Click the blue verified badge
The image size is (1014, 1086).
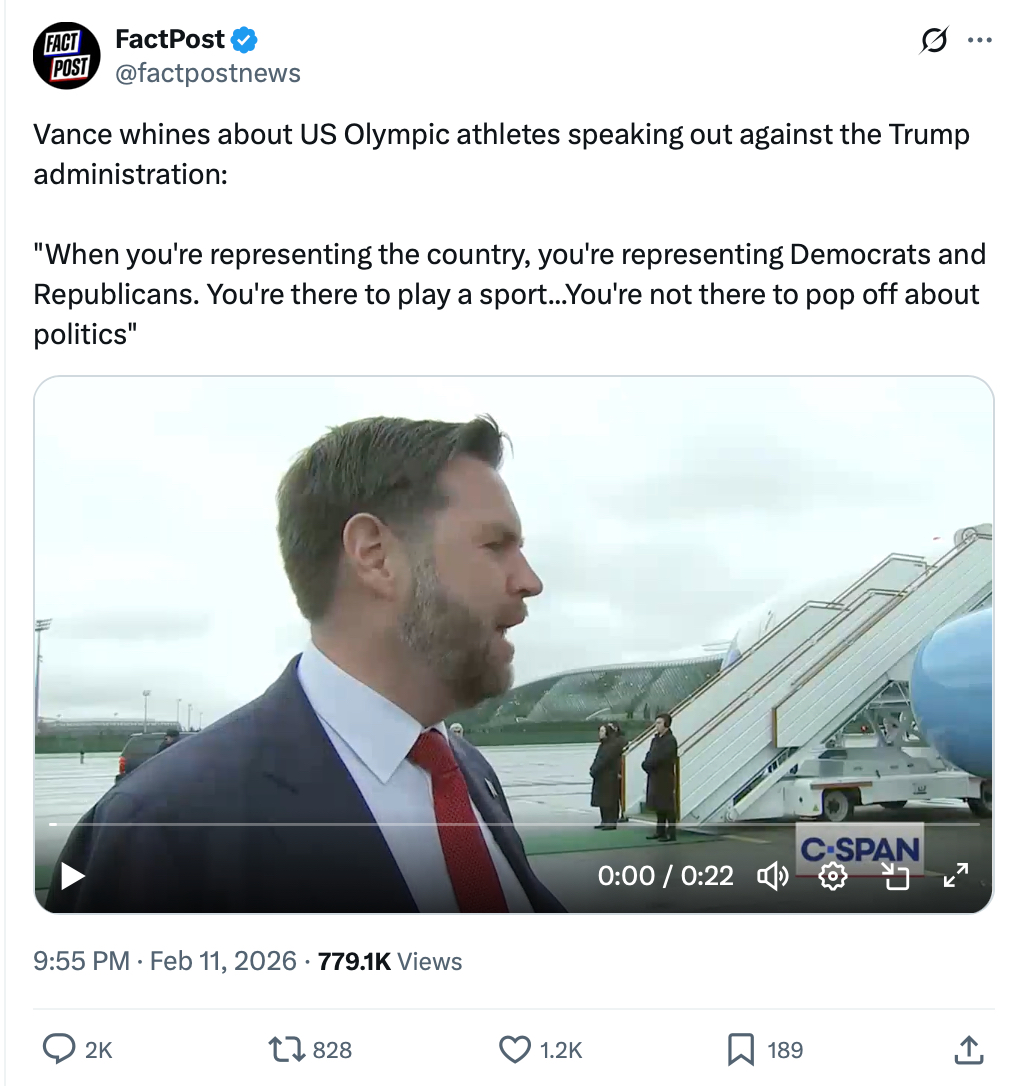point(246,41)
